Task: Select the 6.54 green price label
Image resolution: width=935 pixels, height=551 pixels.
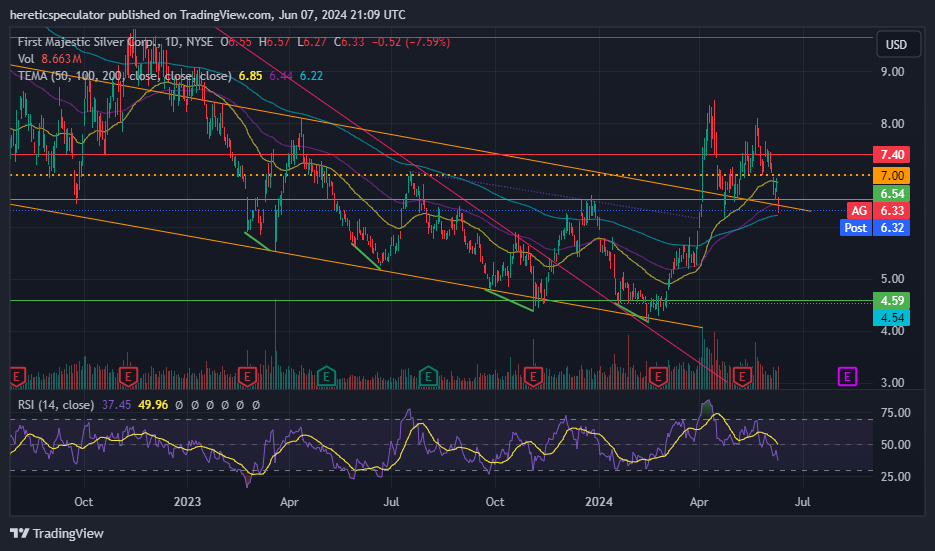Action: (892, 194)
